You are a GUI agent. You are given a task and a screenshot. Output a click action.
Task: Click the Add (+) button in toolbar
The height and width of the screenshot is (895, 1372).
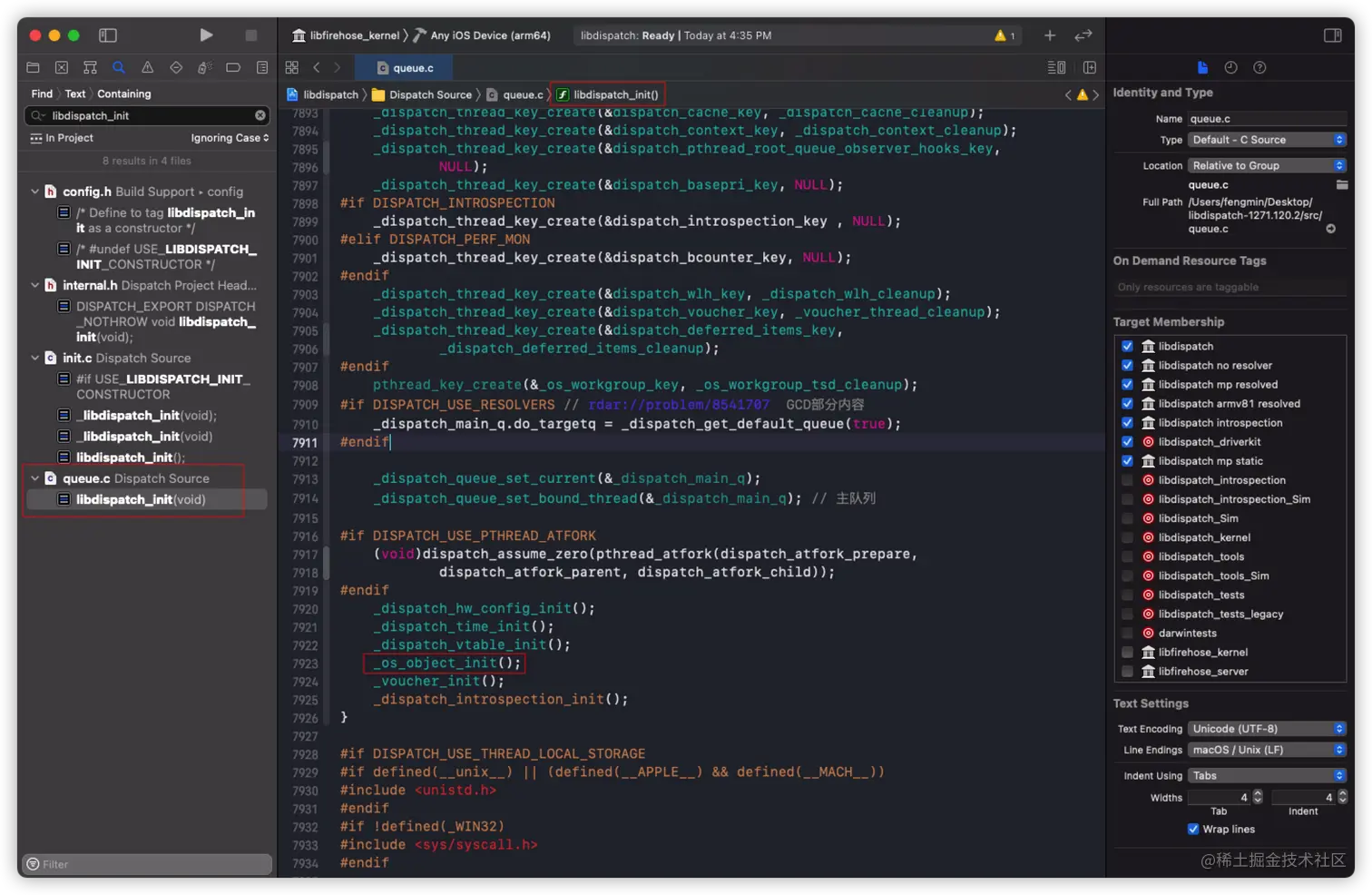[x=1050, y=35]
